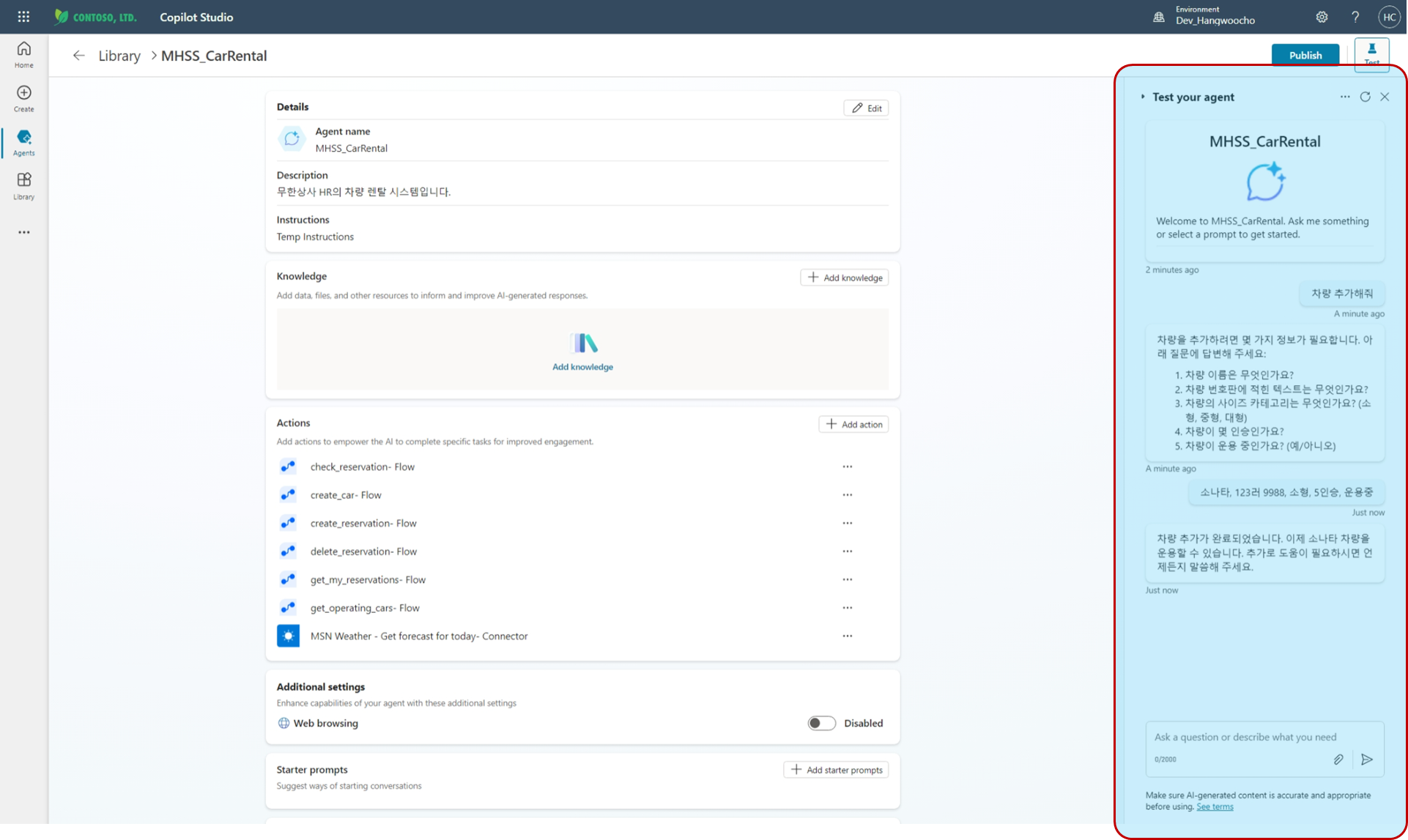
Task: Open the get_operating_cars- Flow action
Action: [x=365, y=608]
